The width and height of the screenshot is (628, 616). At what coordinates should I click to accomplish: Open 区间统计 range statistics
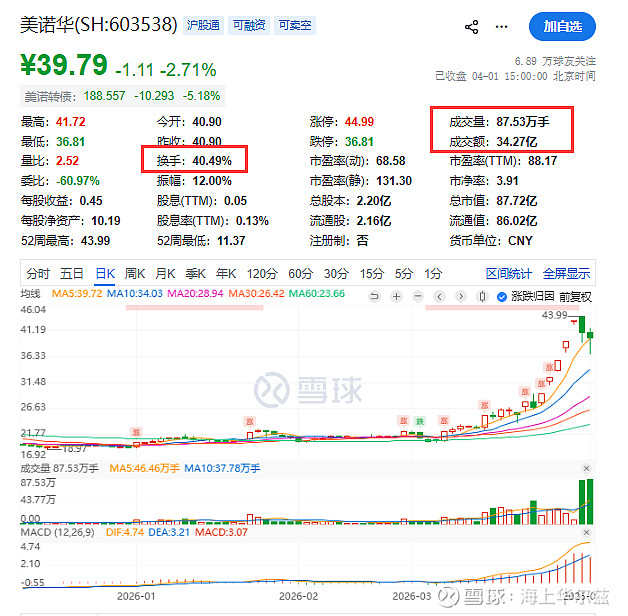[509, 274]
